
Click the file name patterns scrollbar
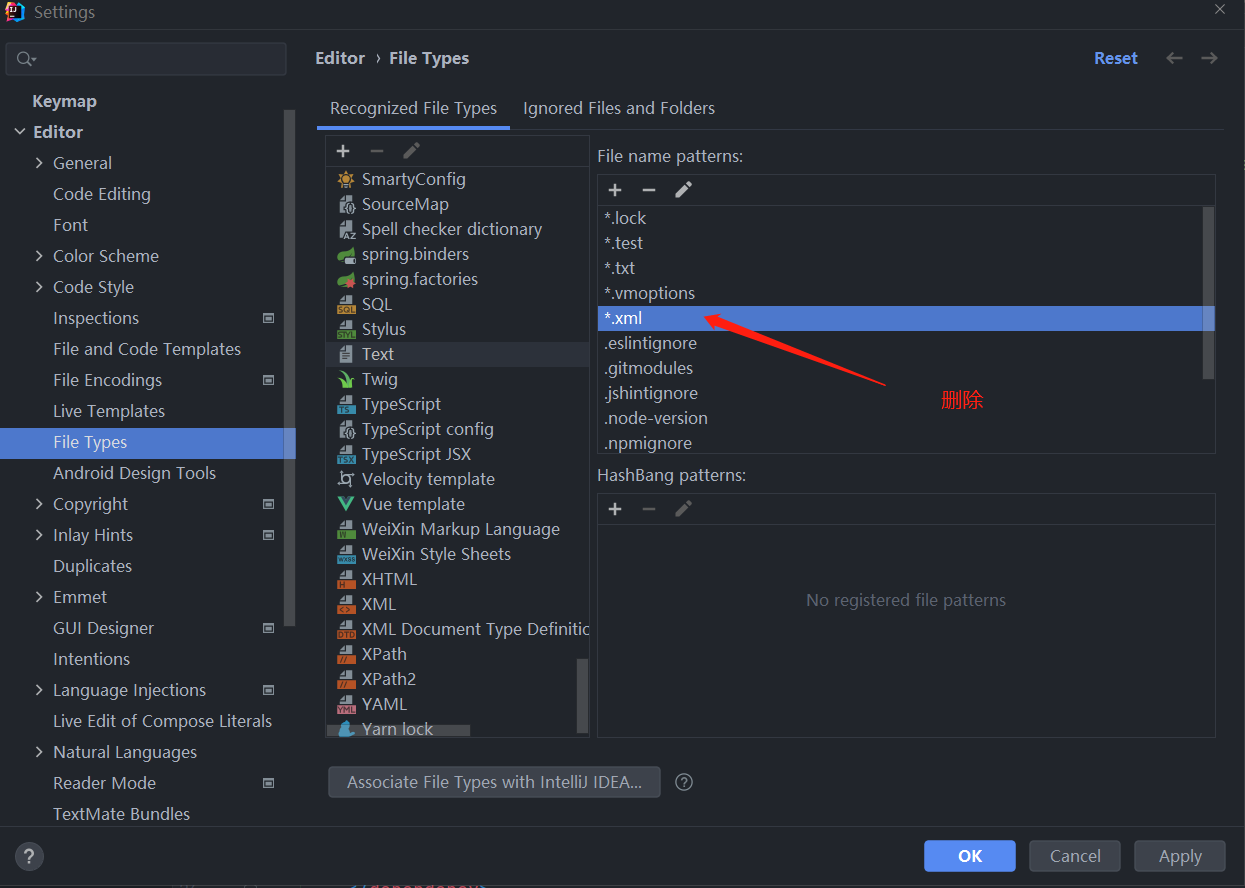[x=1208, y=292]
